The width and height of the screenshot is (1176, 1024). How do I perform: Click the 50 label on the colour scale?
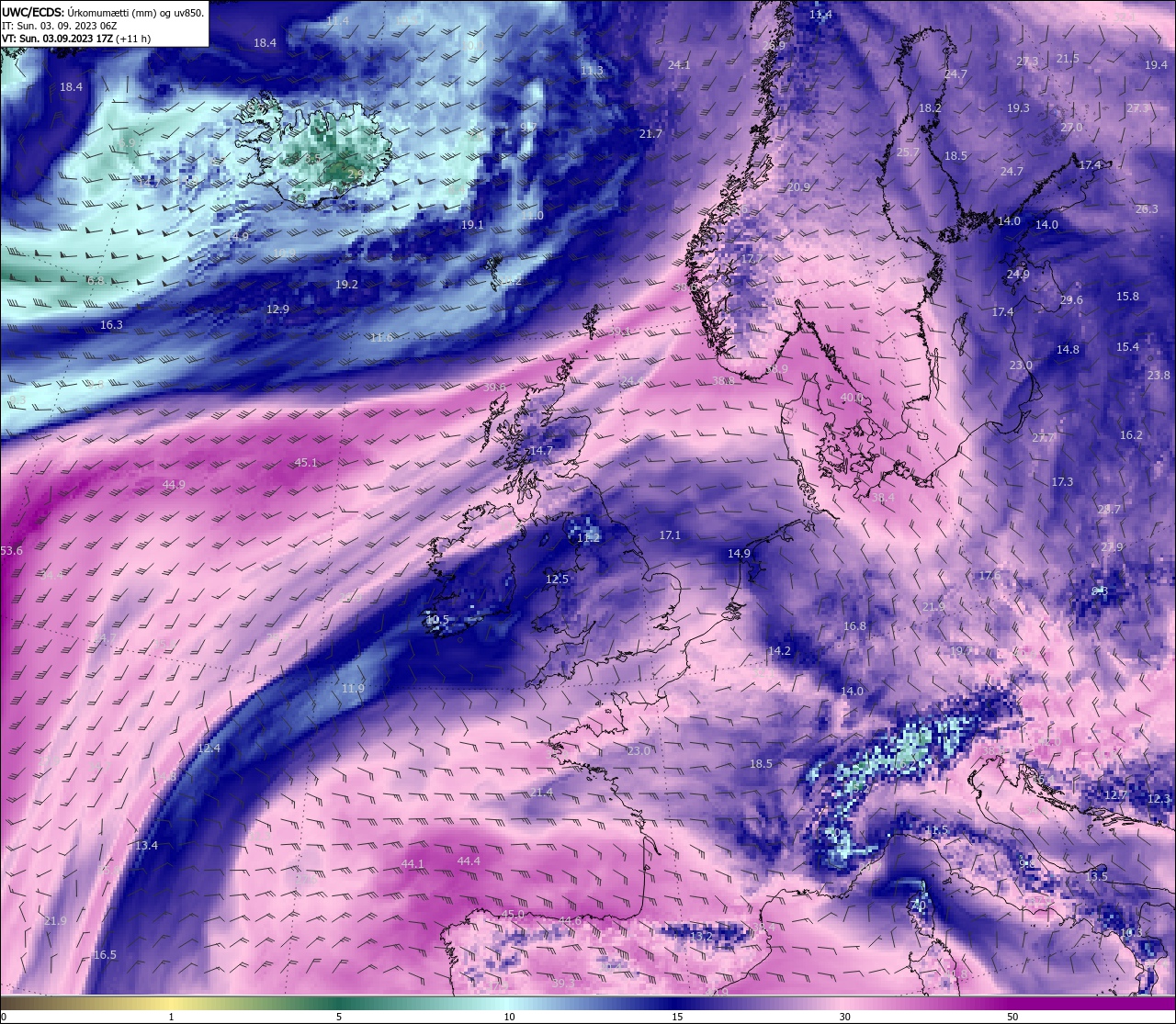1012,1017
